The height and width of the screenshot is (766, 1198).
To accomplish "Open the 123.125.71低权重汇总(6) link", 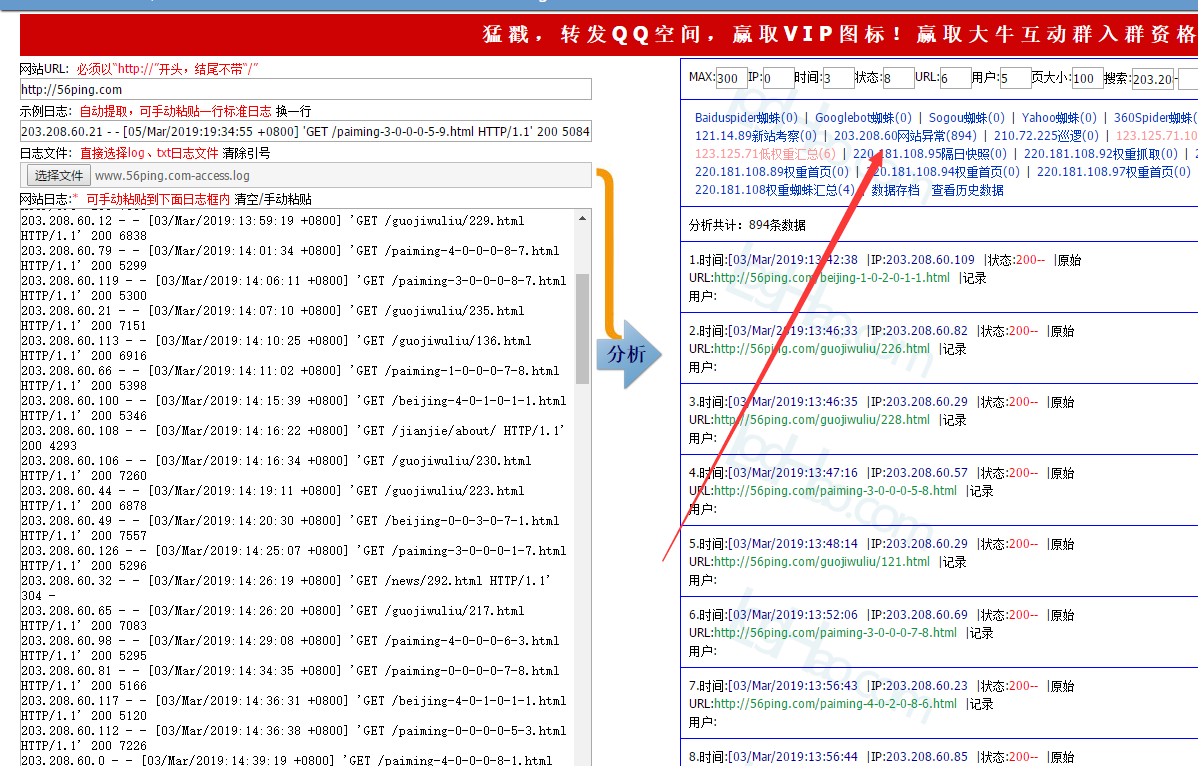I will tap(765, 154).
